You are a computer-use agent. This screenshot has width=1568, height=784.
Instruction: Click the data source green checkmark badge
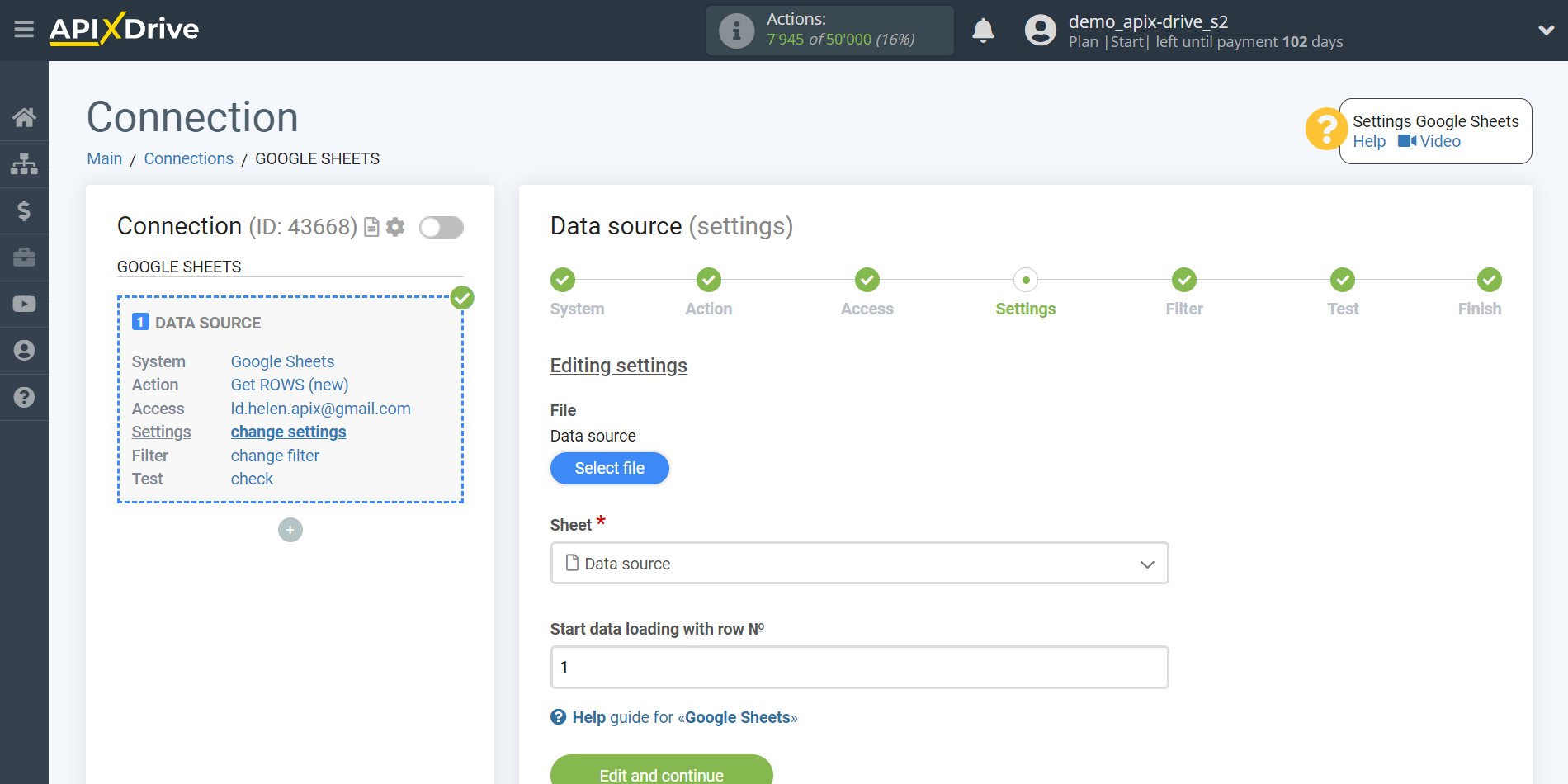click(x=462, y=298)
